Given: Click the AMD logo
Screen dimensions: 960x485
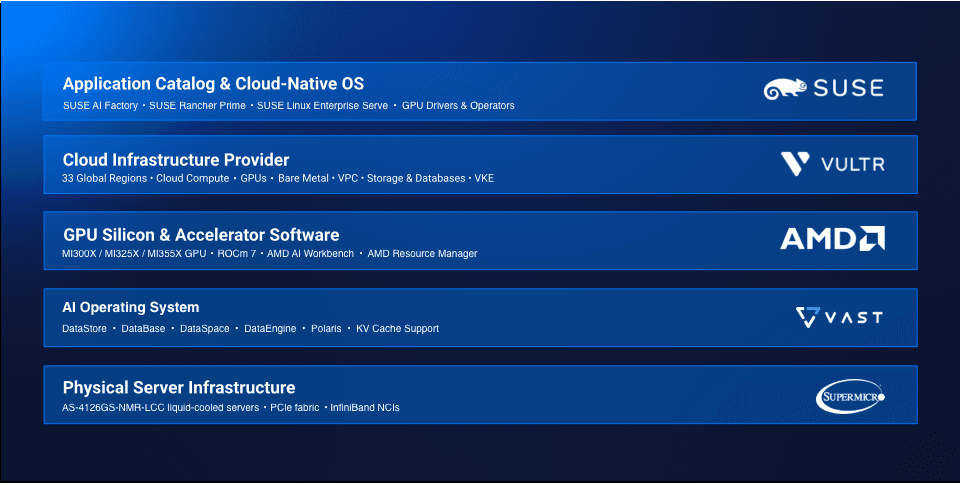Looking at the screenshot, I should point(832,238).
